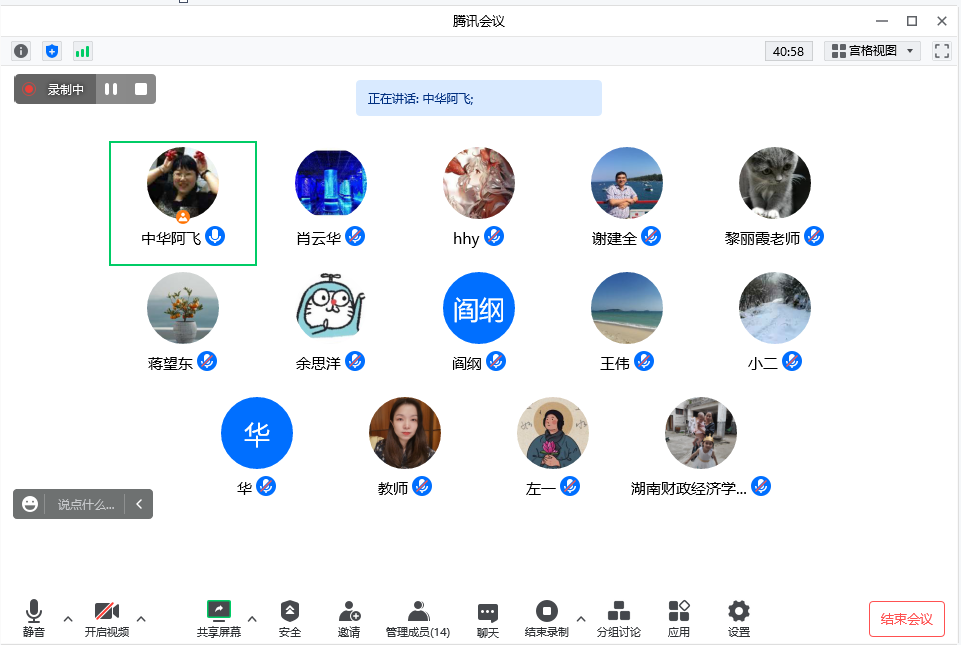Expand options arrow beside 共享屏幕

point(252,619)
